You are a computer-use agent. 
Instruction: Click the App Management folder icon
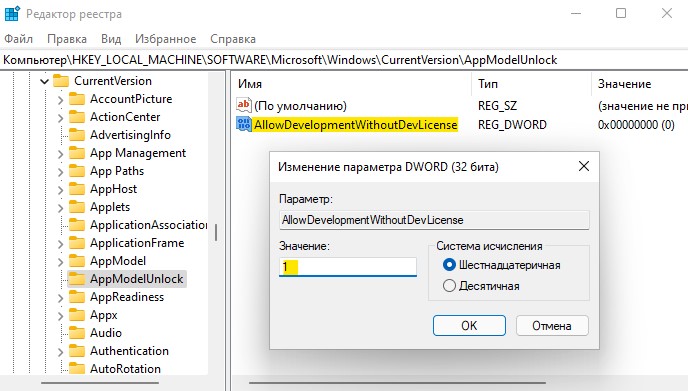pyautogui.click(x=77, y=153)
